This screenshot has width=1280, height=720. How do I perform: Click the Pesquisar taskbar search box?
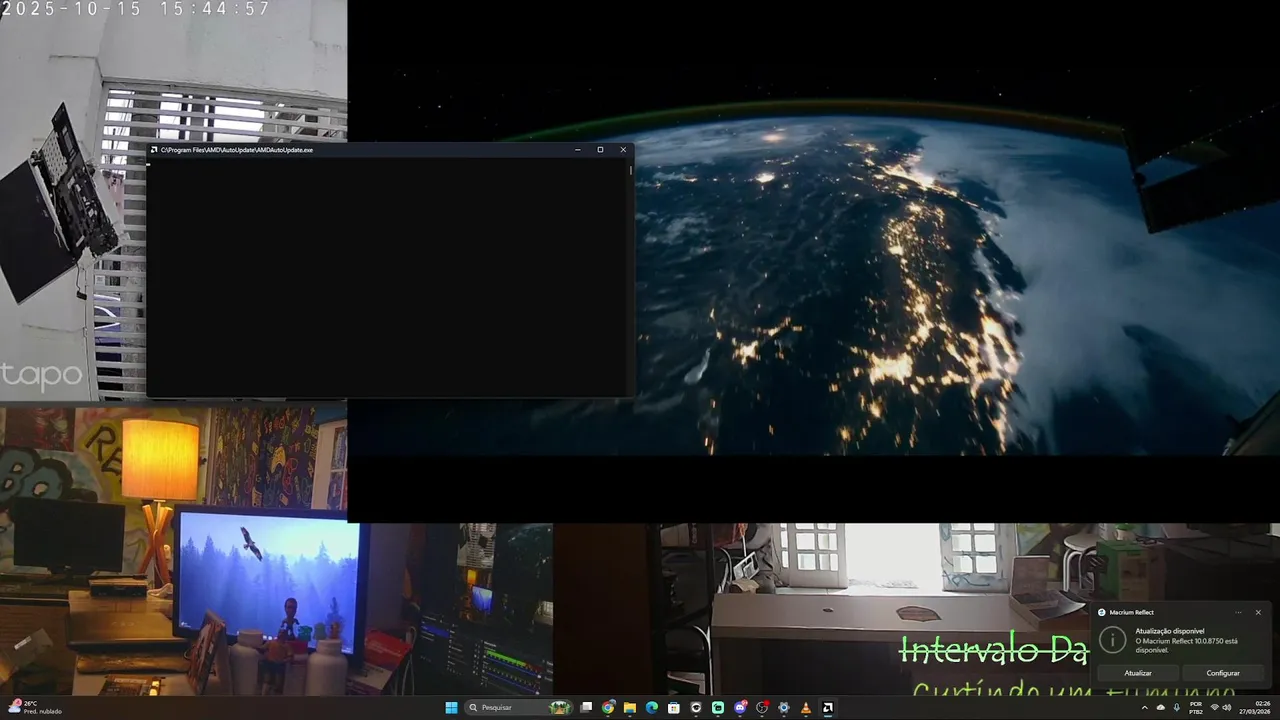pos(519,708)
